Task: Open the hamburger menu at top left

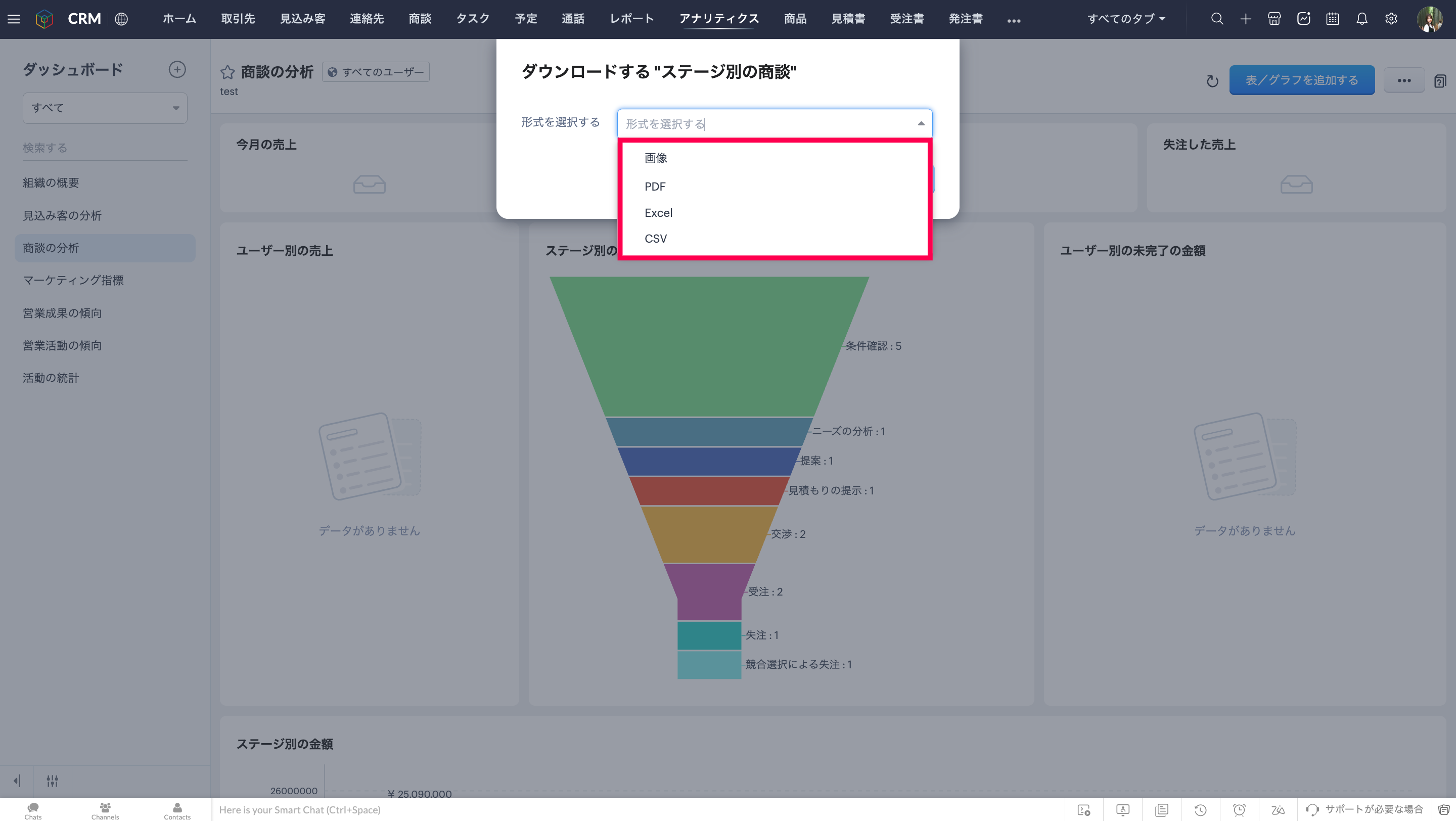Action: [14, 19]
